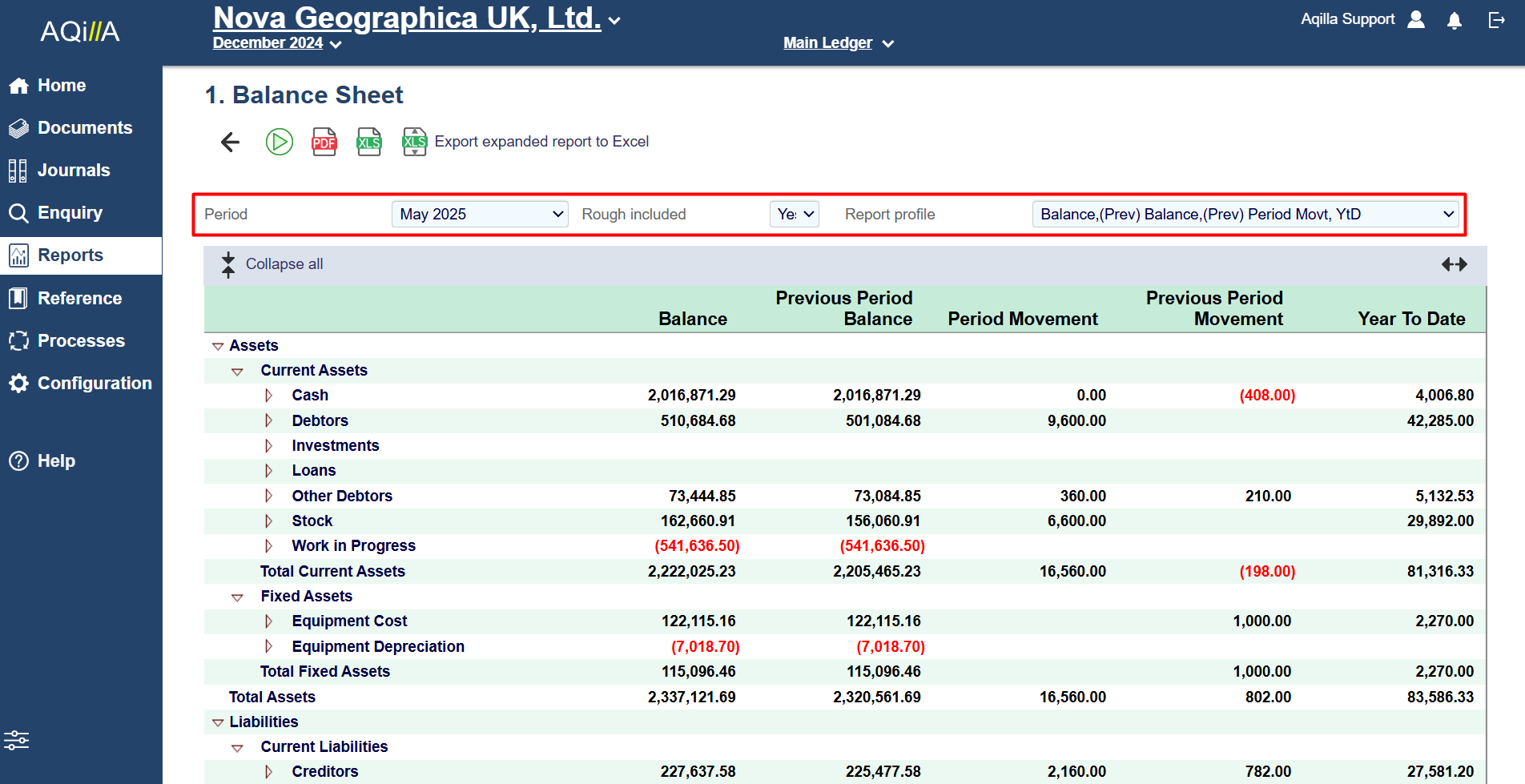Click the user profile icon
The image size is (1525, 784).
[1416, 20]
